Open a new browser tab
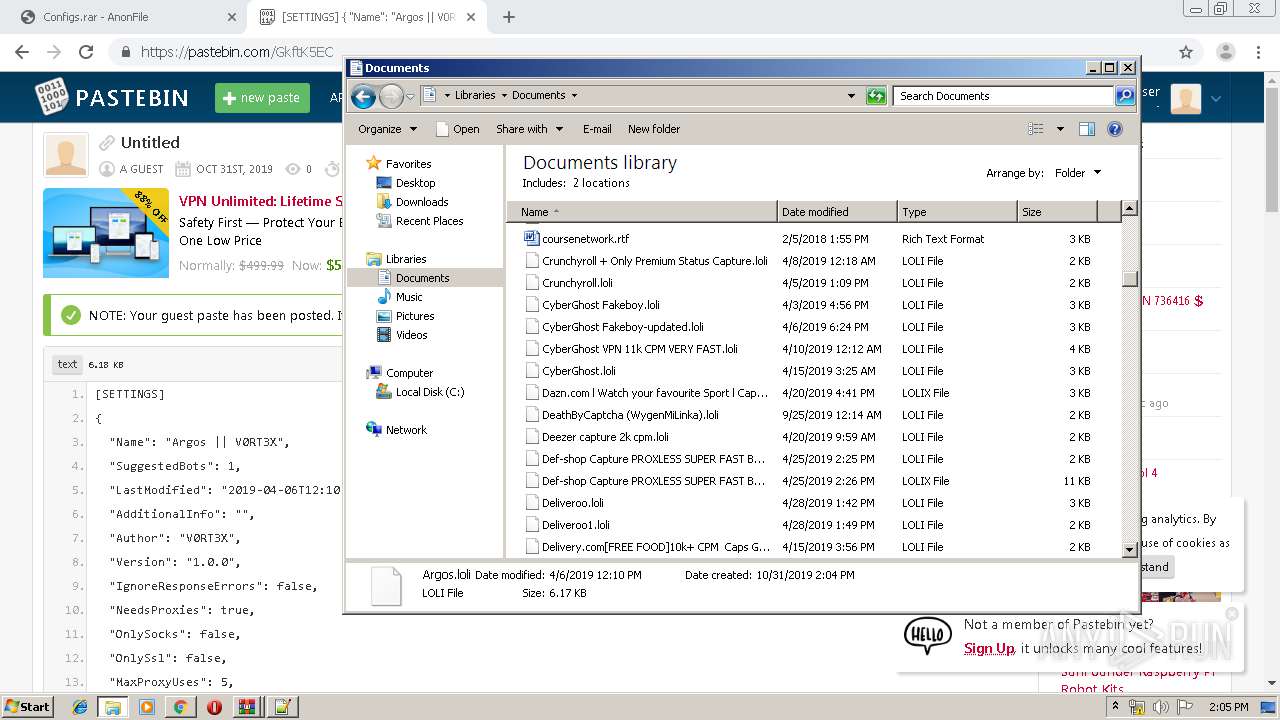This screenshot has height=720, width=1280. click(x=509, y=17)
